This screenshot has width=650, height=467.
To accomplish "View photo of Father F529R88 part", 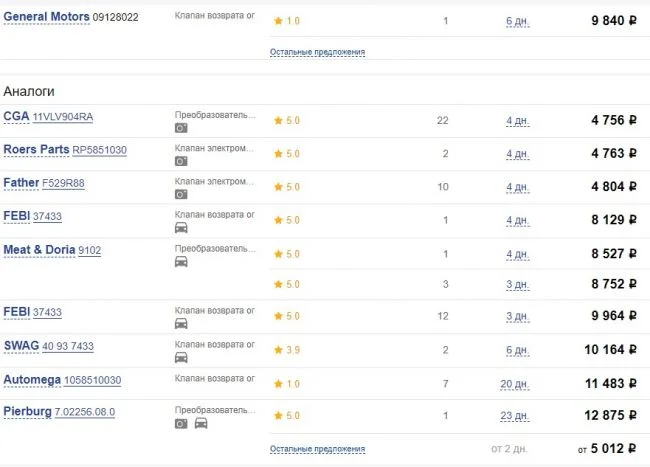I will click(x=181, y=194).
